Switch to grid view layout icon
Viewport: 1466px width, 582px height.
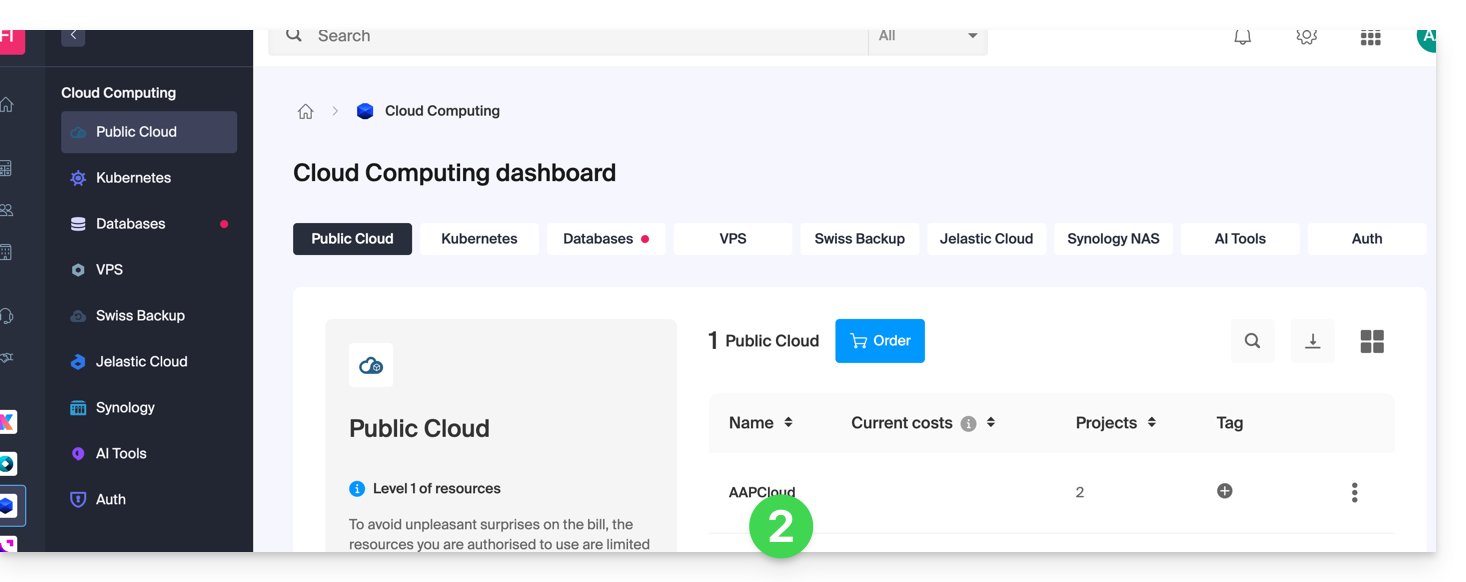tap(1372, 341)
